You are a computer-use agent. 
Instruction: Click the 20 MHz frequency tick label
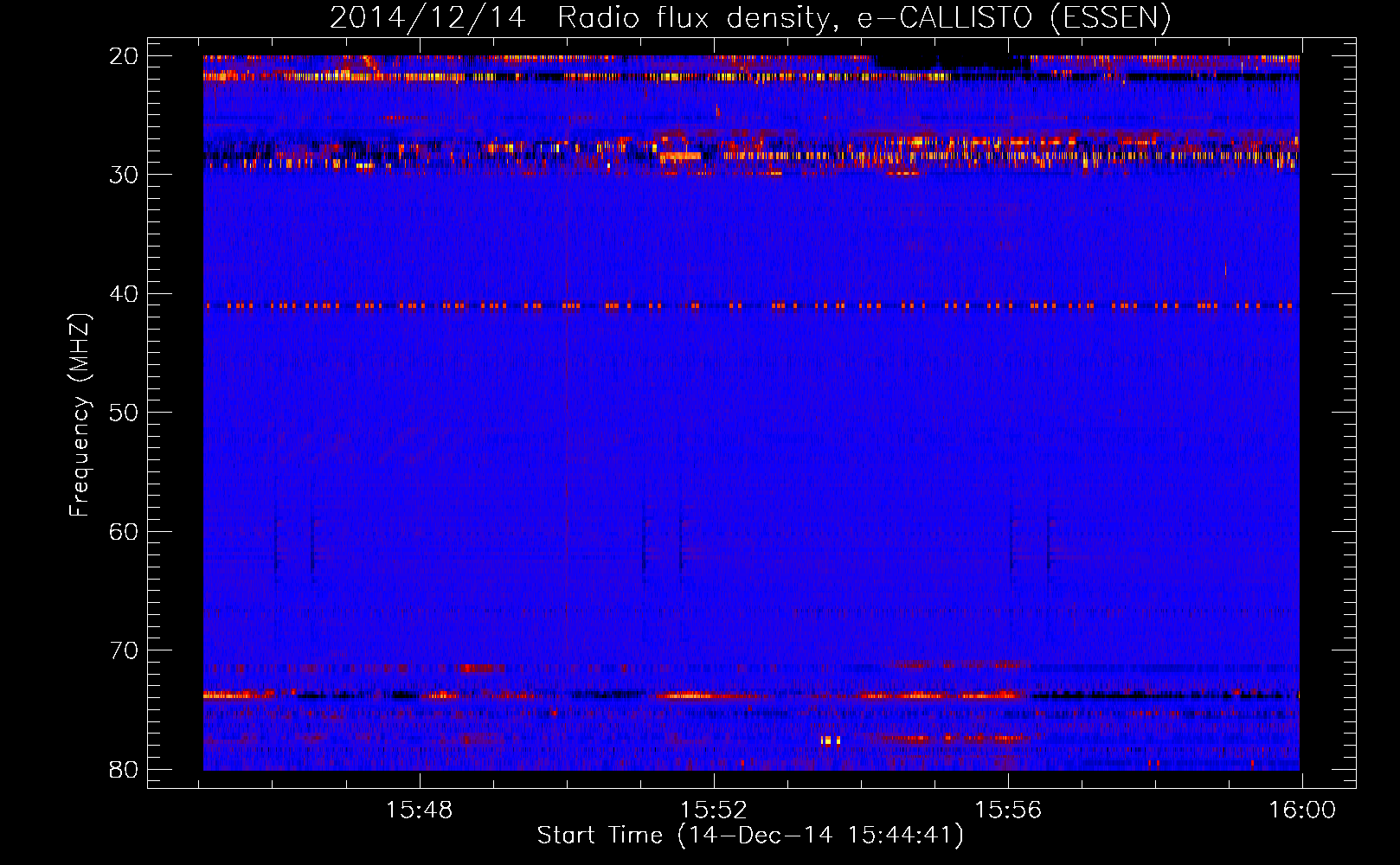pos(124,56)
